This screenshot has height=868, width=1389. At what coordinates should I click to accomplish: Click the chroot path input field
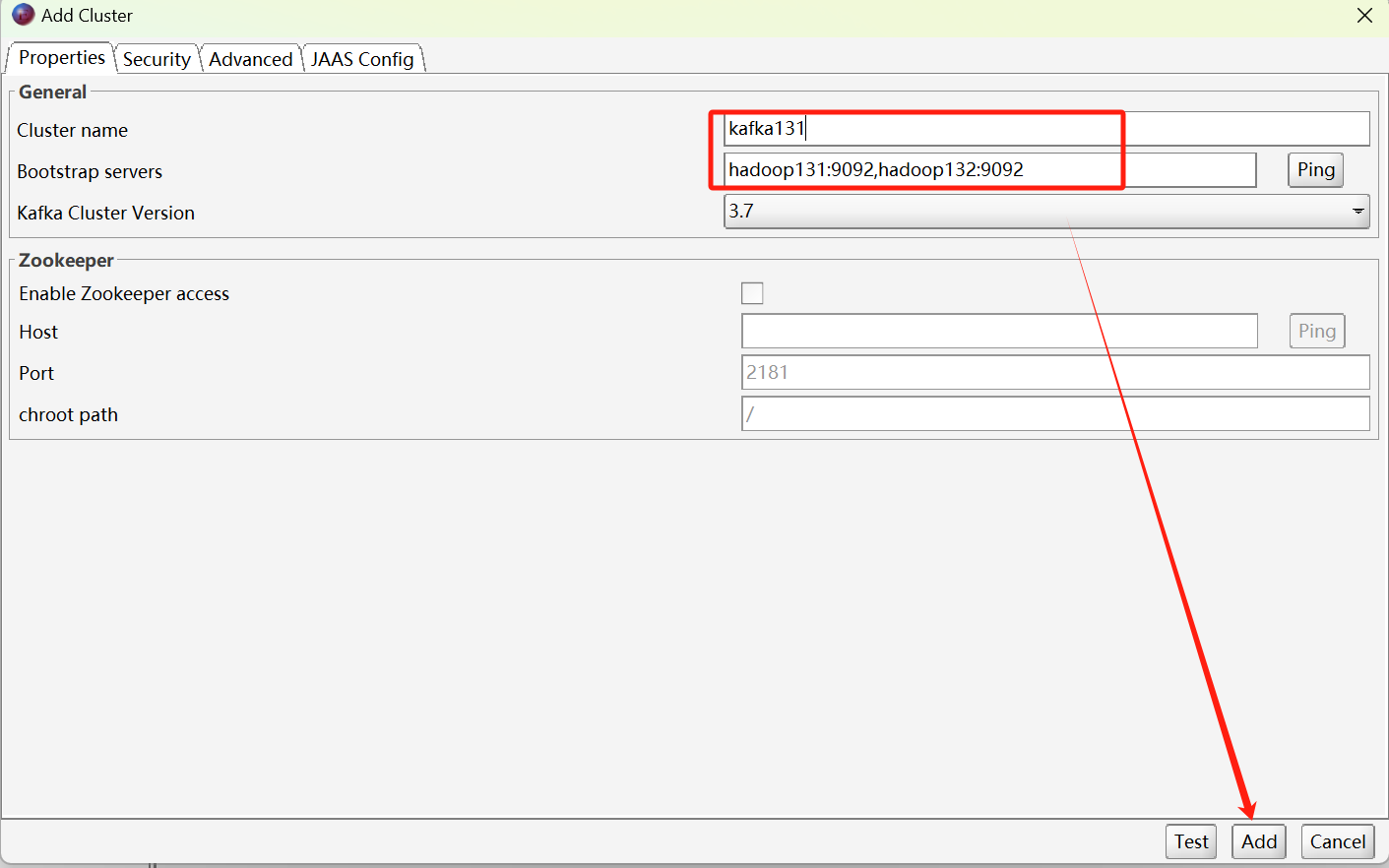click(1055, 414)
